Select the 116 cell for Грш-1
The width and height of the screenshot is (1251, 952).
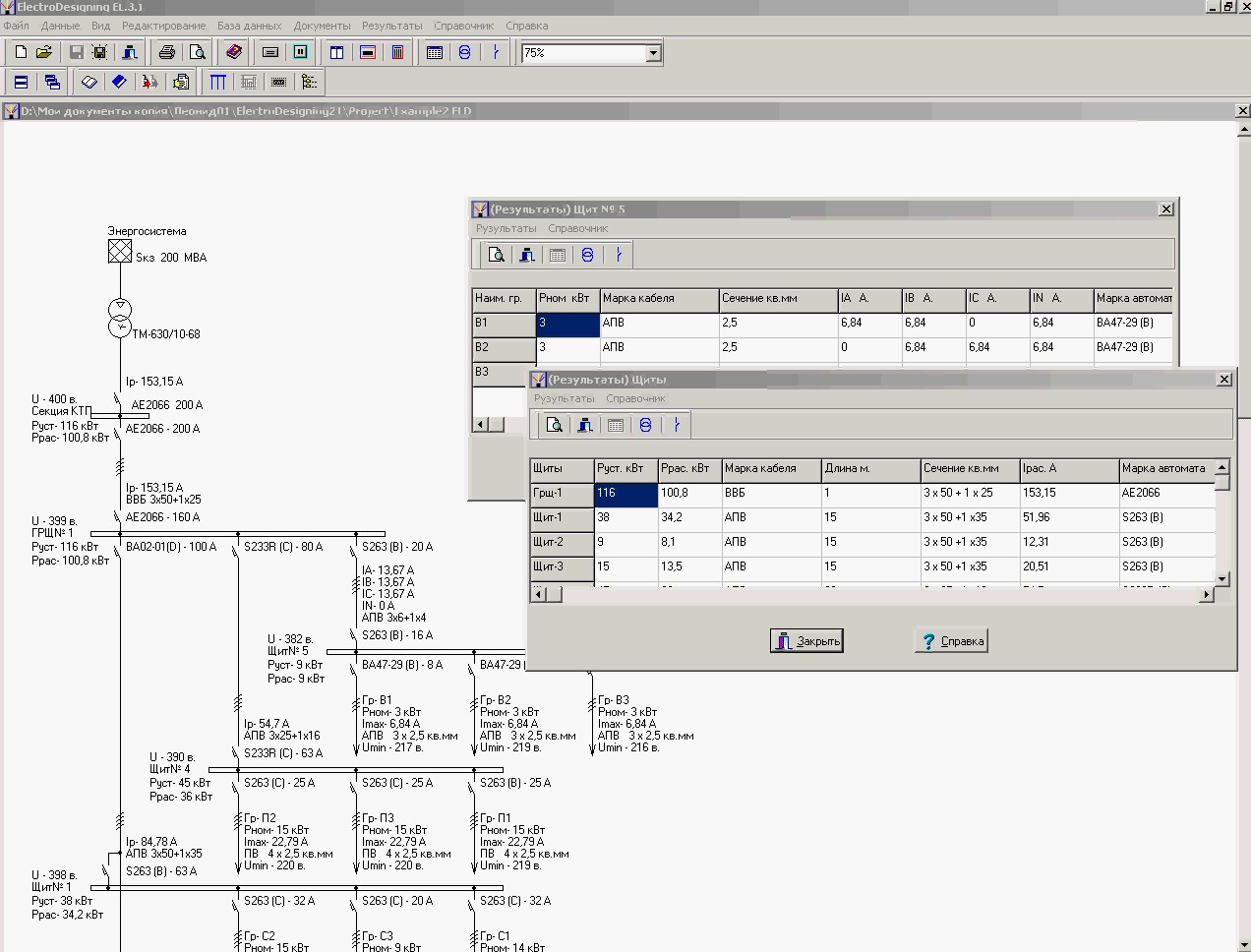(x=624, y=495)
